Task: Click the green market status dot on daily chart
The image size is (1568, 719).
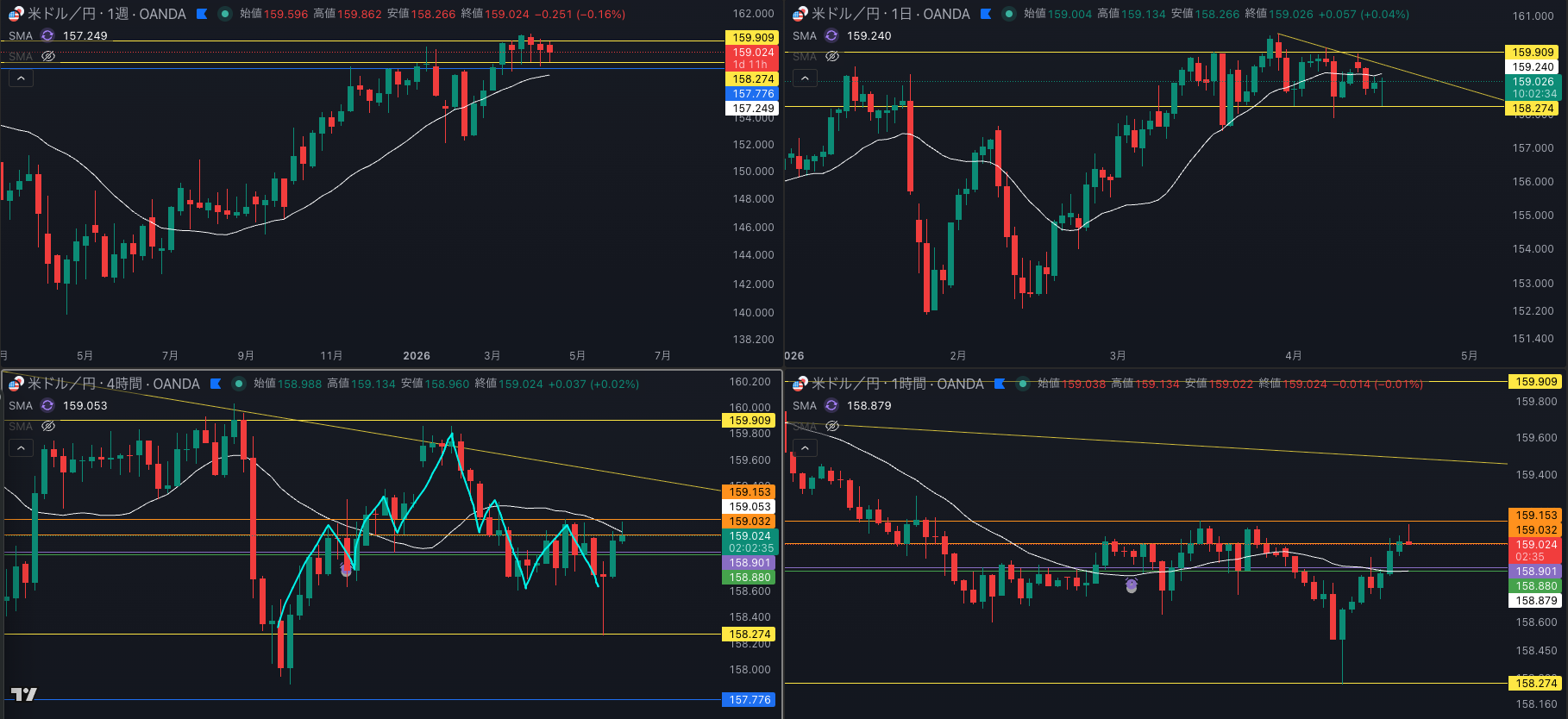Action: (x=1009, y=14)
